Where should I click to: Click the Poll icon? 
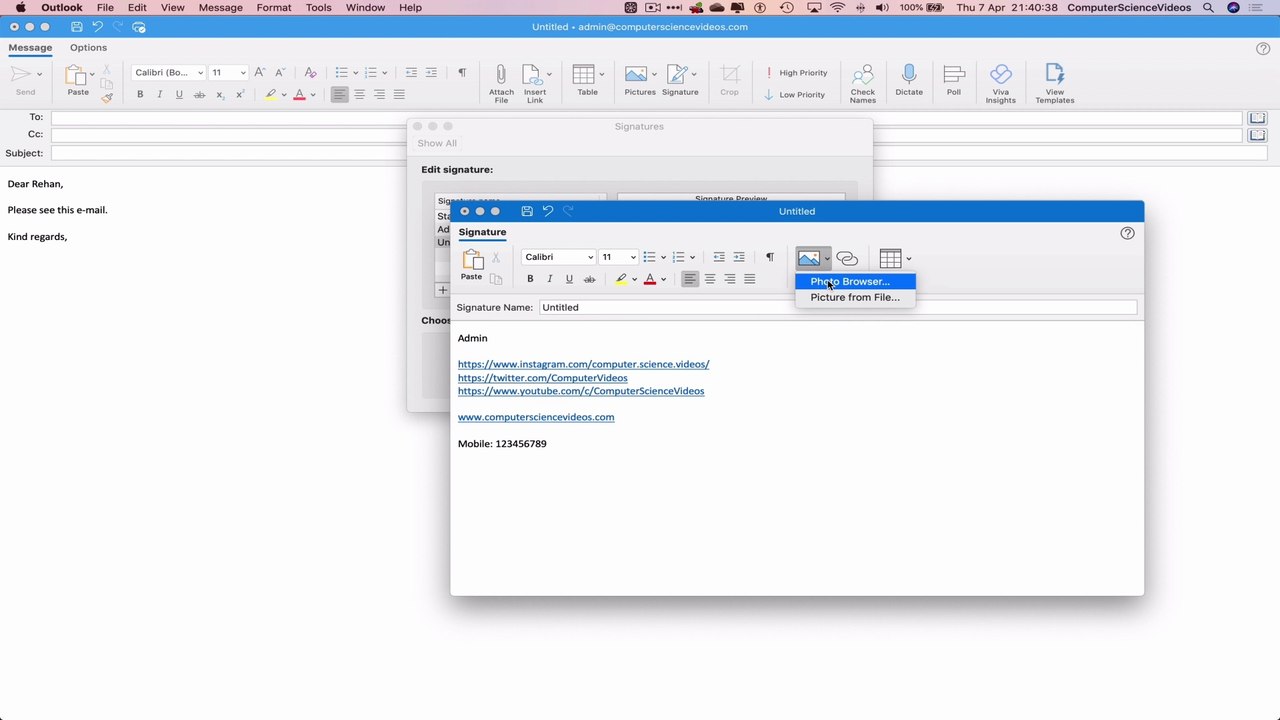pyautogui.click(x=954, y=80)
